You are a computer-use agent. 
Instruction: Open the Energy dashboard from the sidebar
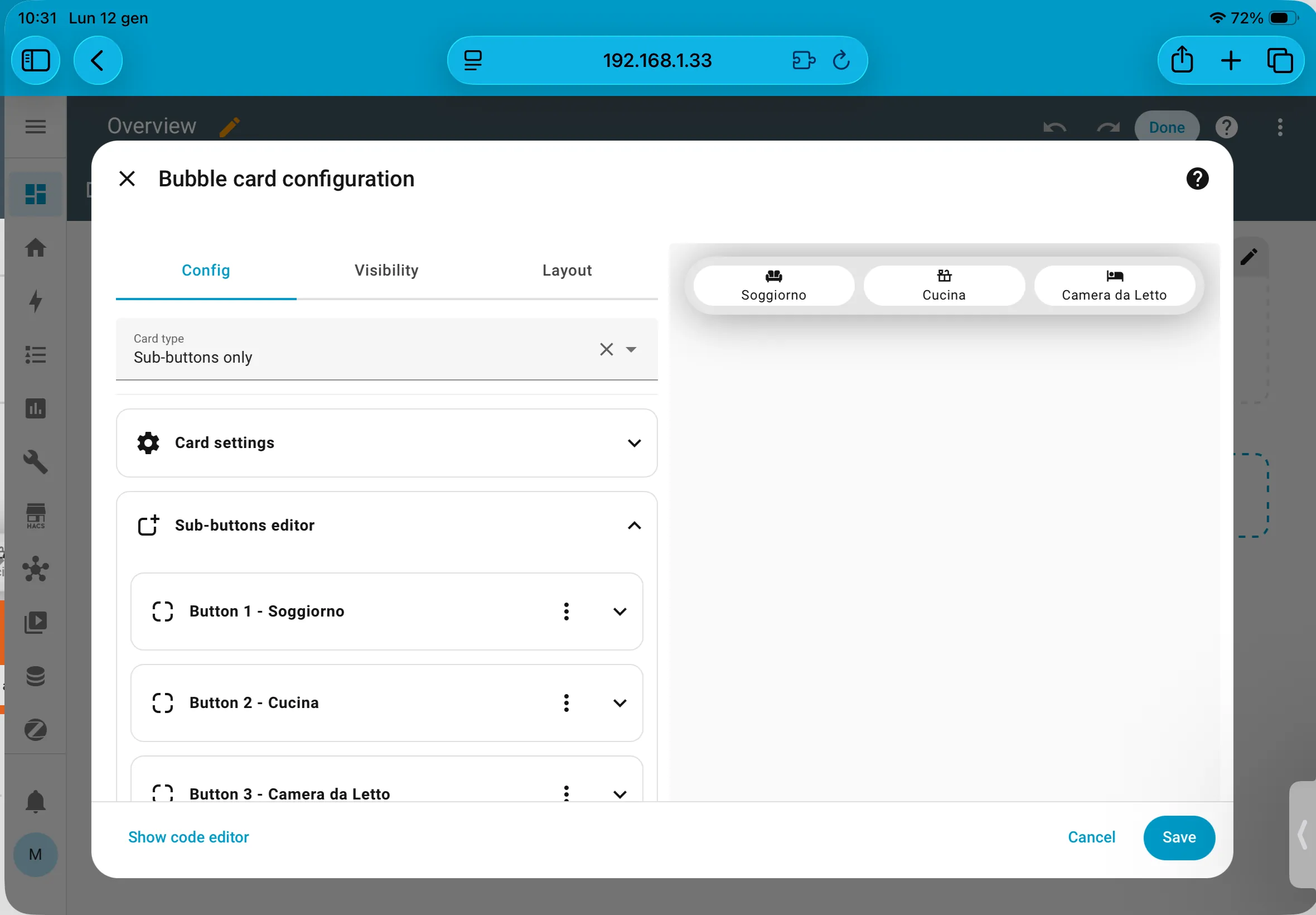36,302
